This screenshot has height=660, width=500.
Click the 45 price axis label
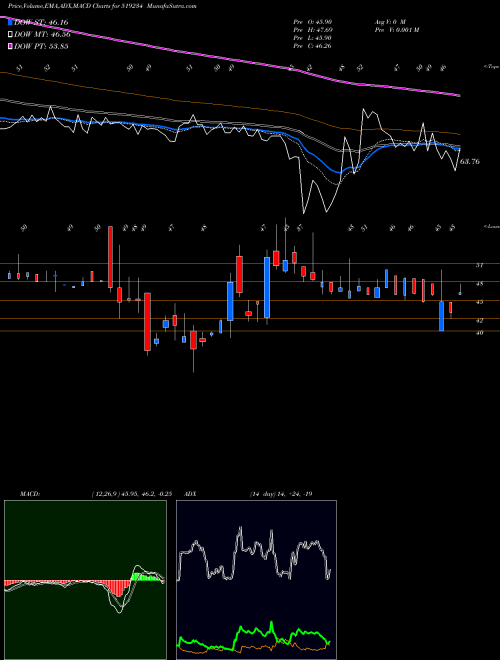coord(479,302)
